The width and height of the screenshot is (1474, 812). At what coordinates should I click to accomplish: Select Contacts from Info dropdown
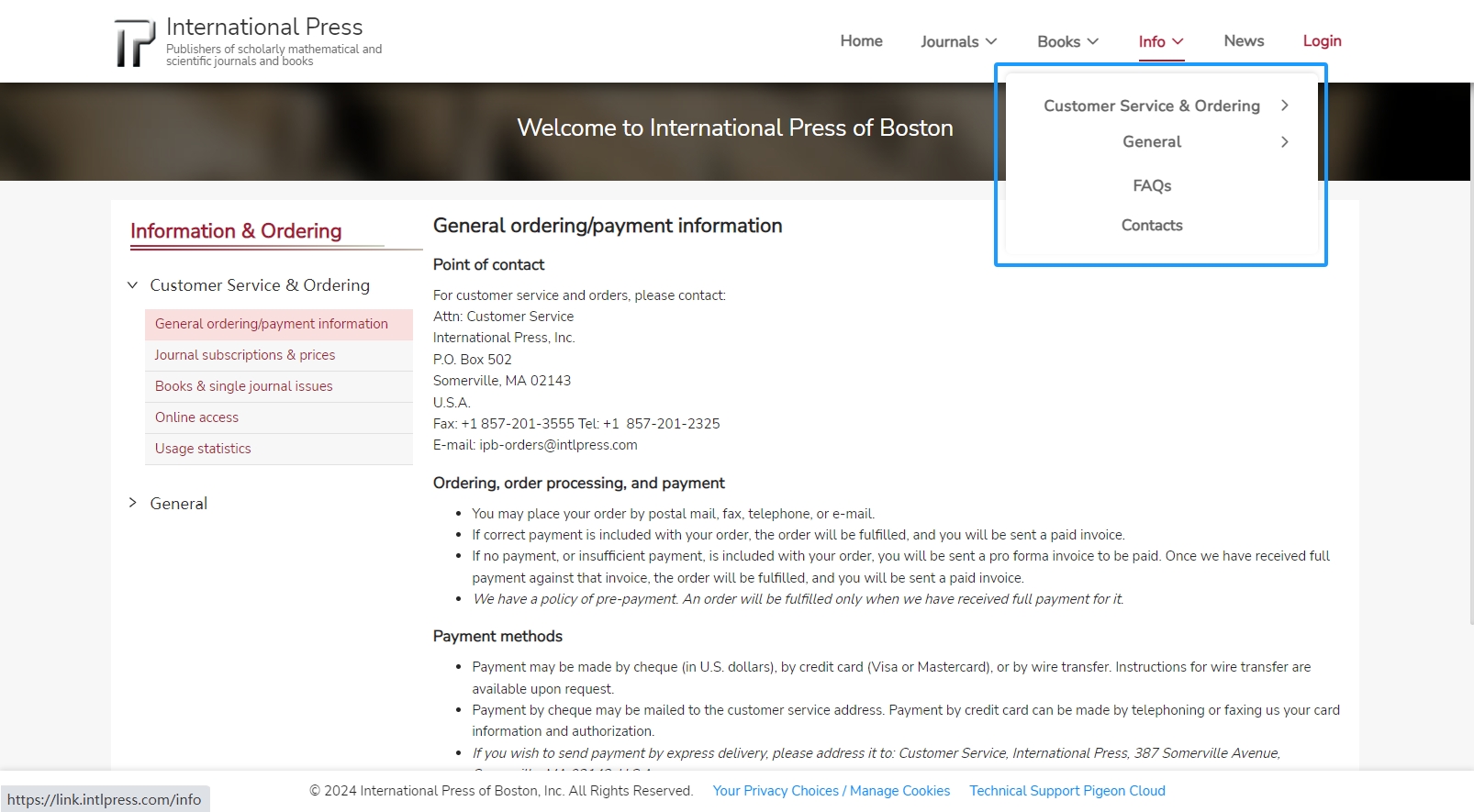1152,225
